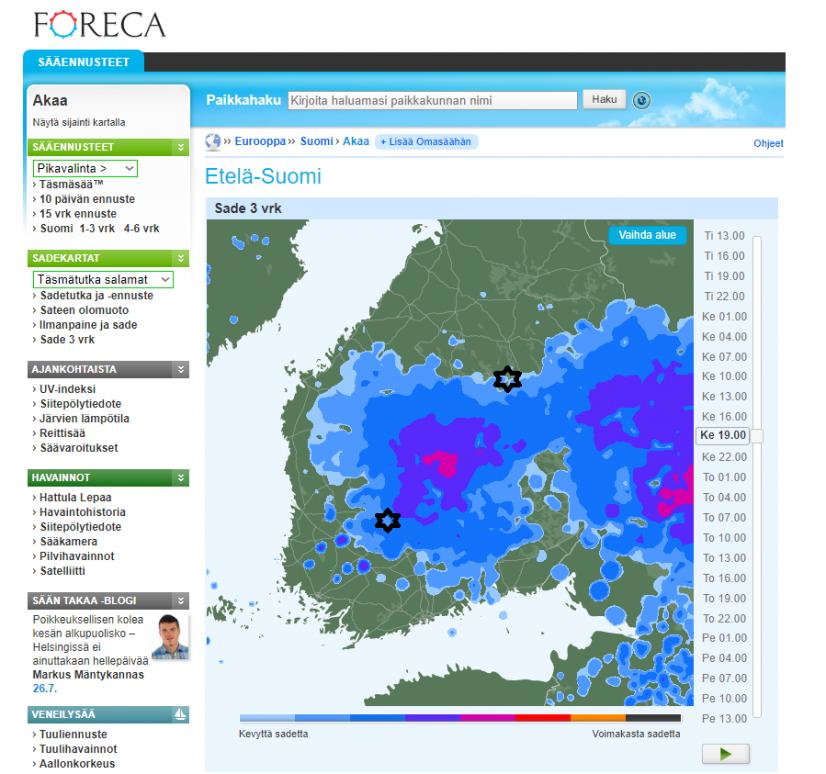This screenshot has height=774, width=826.
Task: Collapse the Havainnot sidebar section
Action: pyautogui.click(x=181, y=478)
